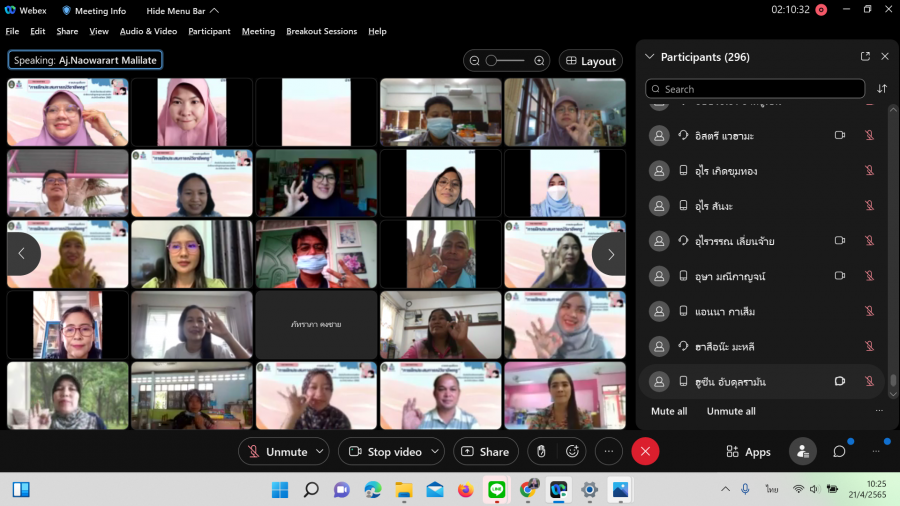900x506 pixels.
Task: Open the chat panel icon
Action: coord(839,452)
